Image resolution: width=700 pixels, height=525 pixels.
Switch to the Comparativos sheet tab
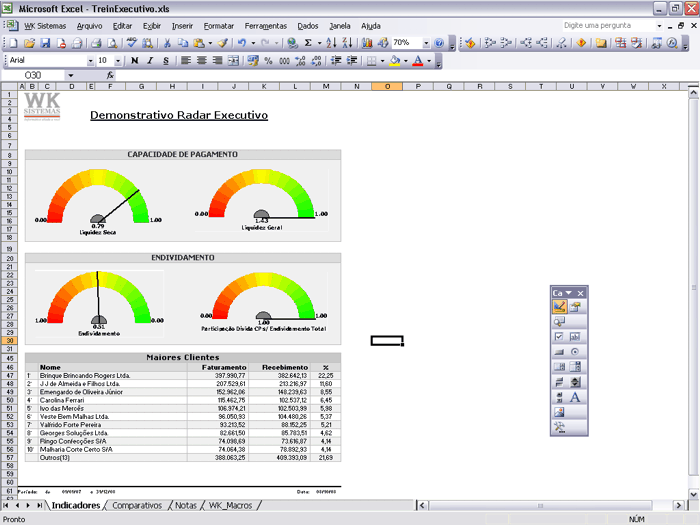137,505
